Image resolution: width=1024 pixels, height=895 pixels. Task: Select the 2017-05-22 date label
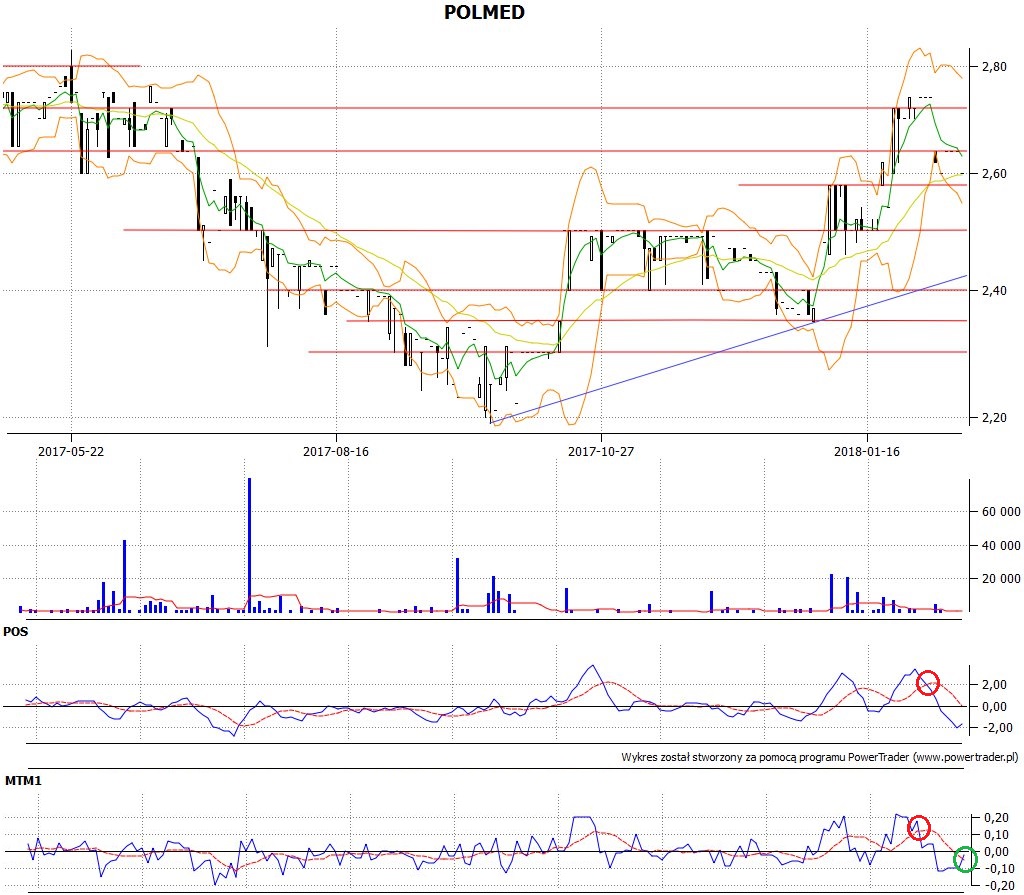[x=71, y=451]
